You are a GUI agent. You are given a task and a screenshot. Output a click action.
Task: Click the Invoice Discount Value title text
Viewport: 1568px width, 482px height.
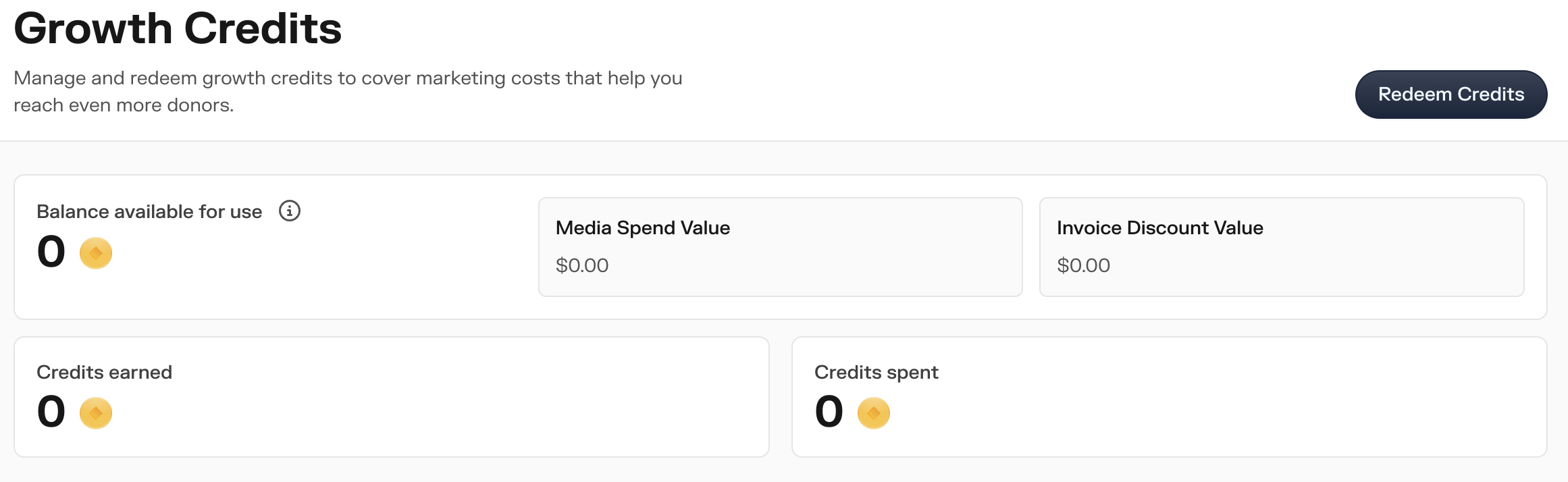pyautogui.click(x=1159, y=228)
